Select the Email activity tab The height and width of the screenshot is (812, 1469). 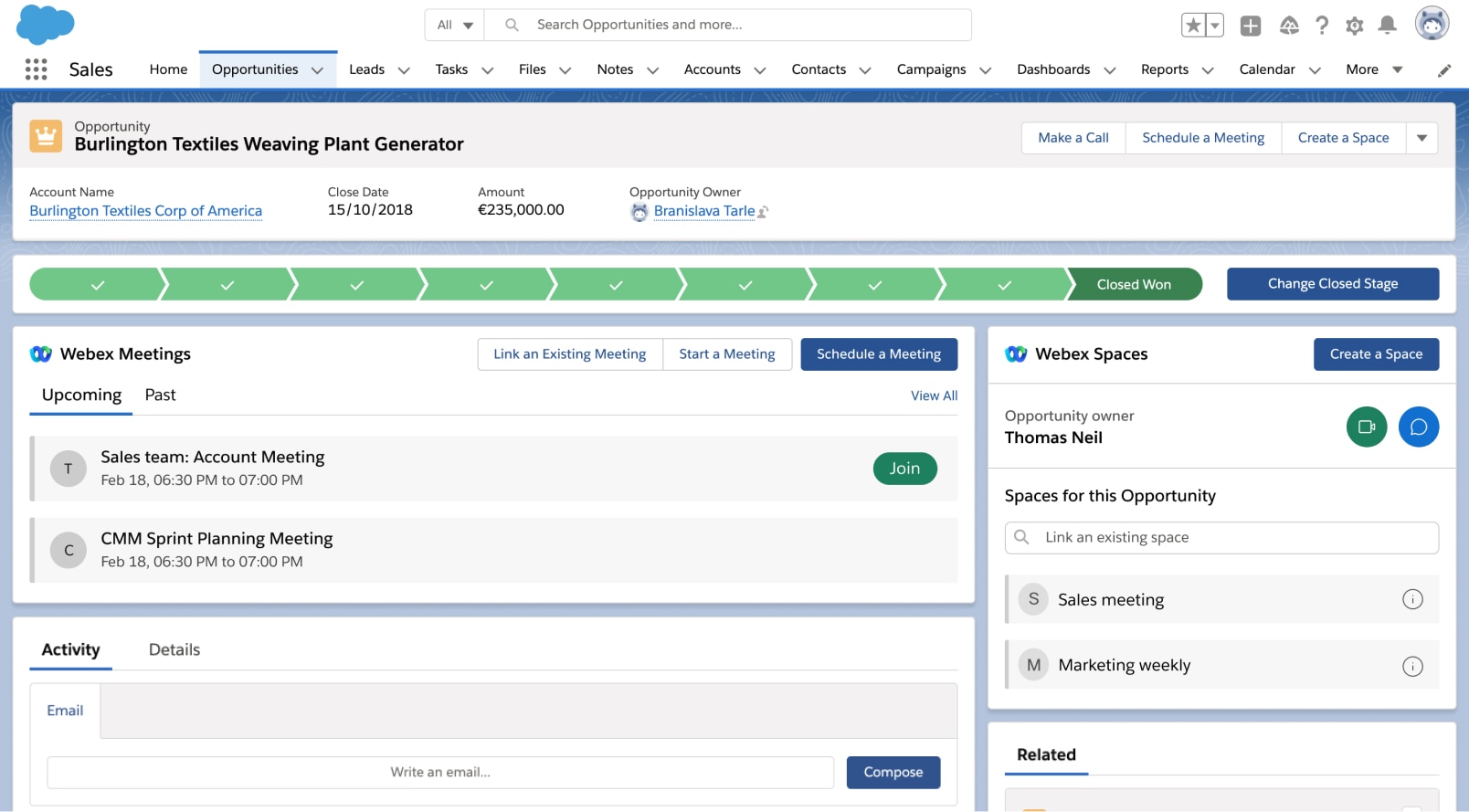click(65, 711)
